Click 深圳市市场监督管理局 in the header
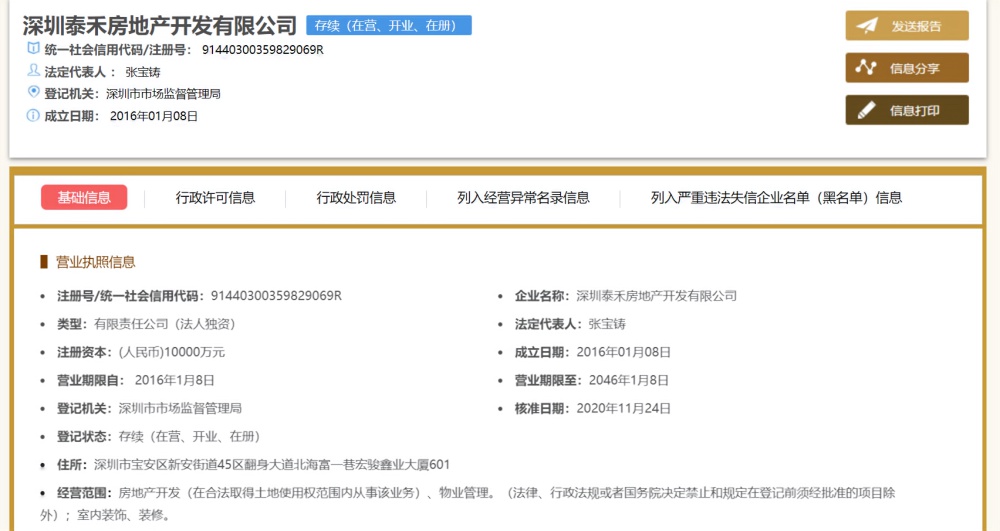The height and width of the screenshot is (531, 1000). [x=163, y=94]
